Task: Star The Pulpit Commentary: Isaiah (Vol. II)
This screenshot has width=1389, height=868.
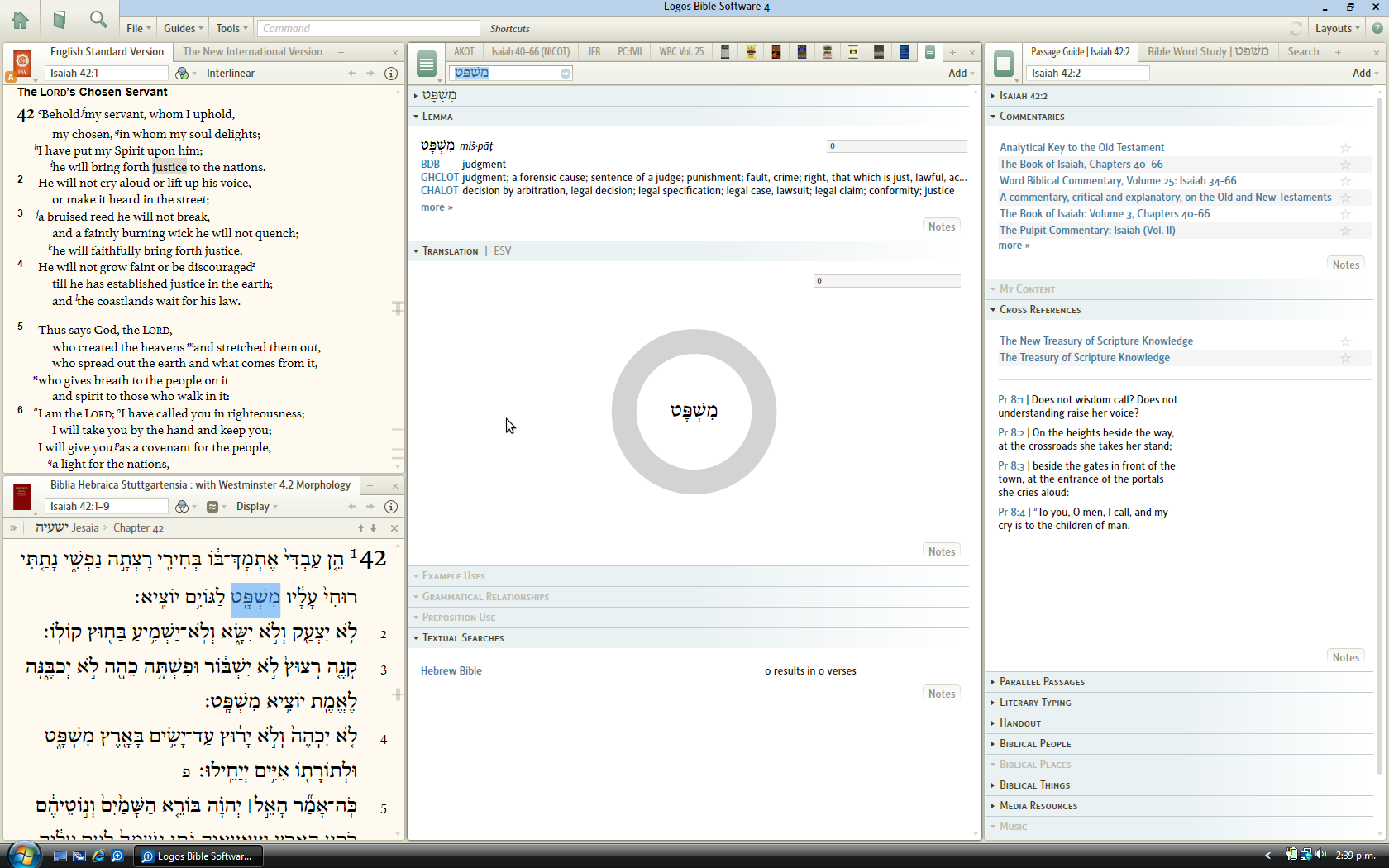Action: (x=1345, y=231)
